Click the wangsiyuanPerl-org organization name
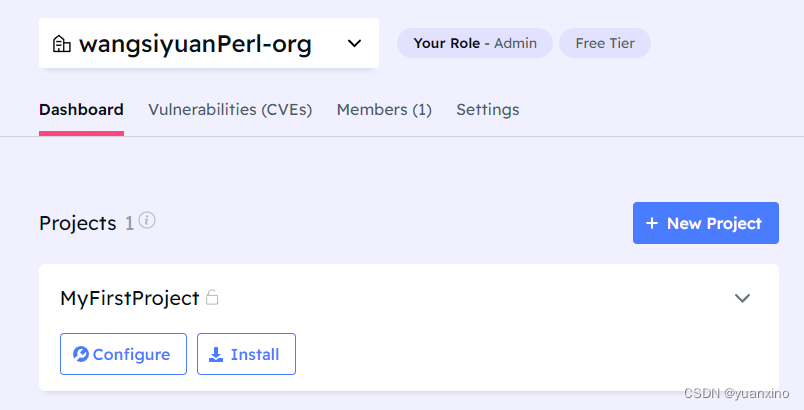The image size is (804, 410). [x=195, y=44]
